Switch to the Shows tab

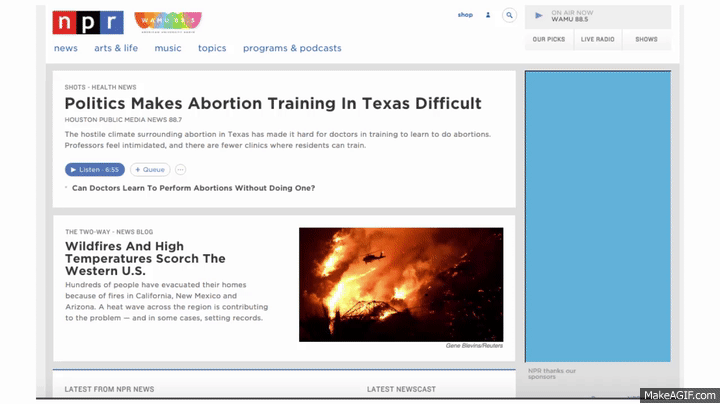point(646,39)
